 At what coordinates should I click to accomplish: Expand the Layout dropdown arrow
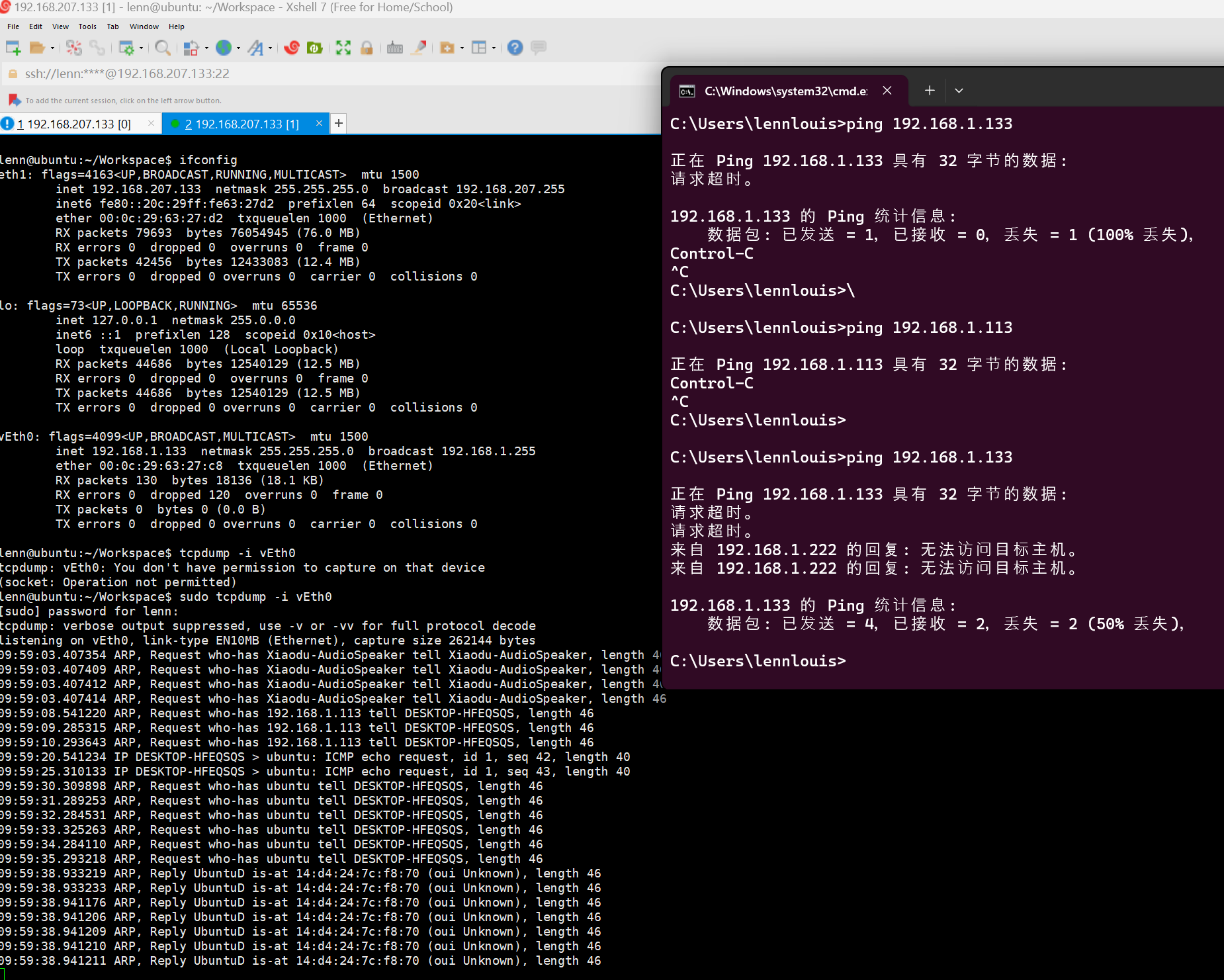[x=494, y=48]
